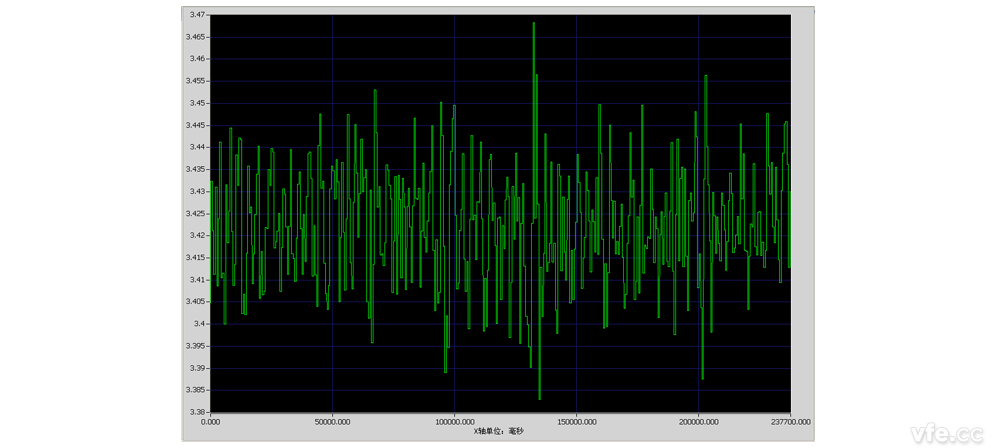Click the 3.47 Y-axis maximum label
Image resolution: width=1000 pixels, height=448 pixels.
(x=197, y=15)
